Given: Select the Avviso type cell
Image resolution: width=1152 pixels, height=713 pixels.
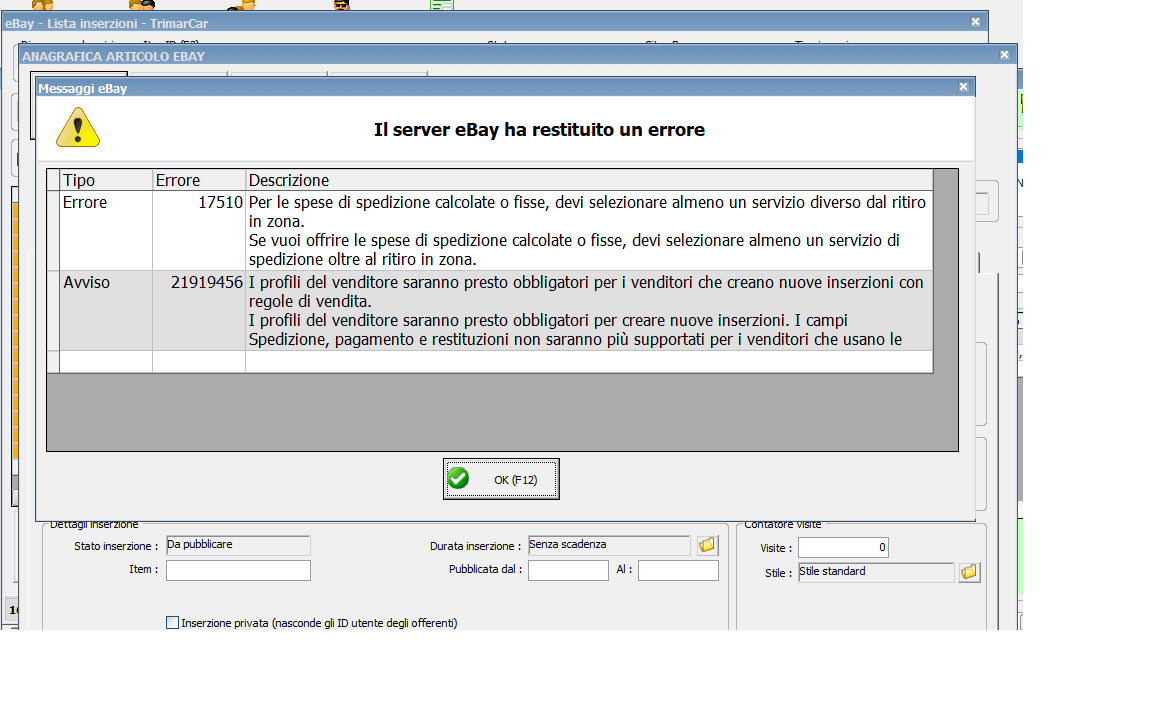Looking at the screenshot, I should pyautogui.click(x=106, y=311).
